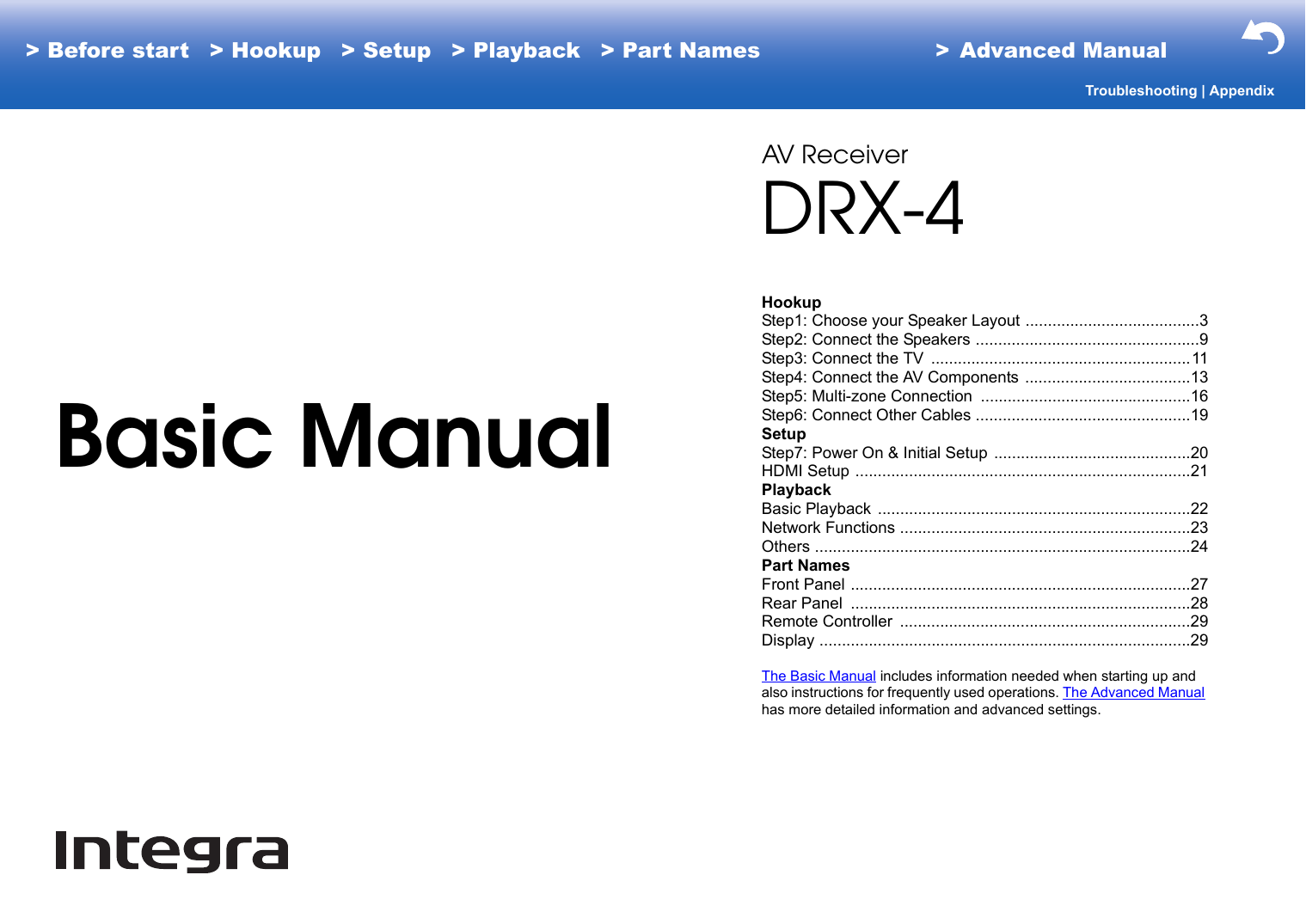The height and width of the screenshot is (924, 1306).
Task: Open the Display contents entry
Action: coord(984,640)
